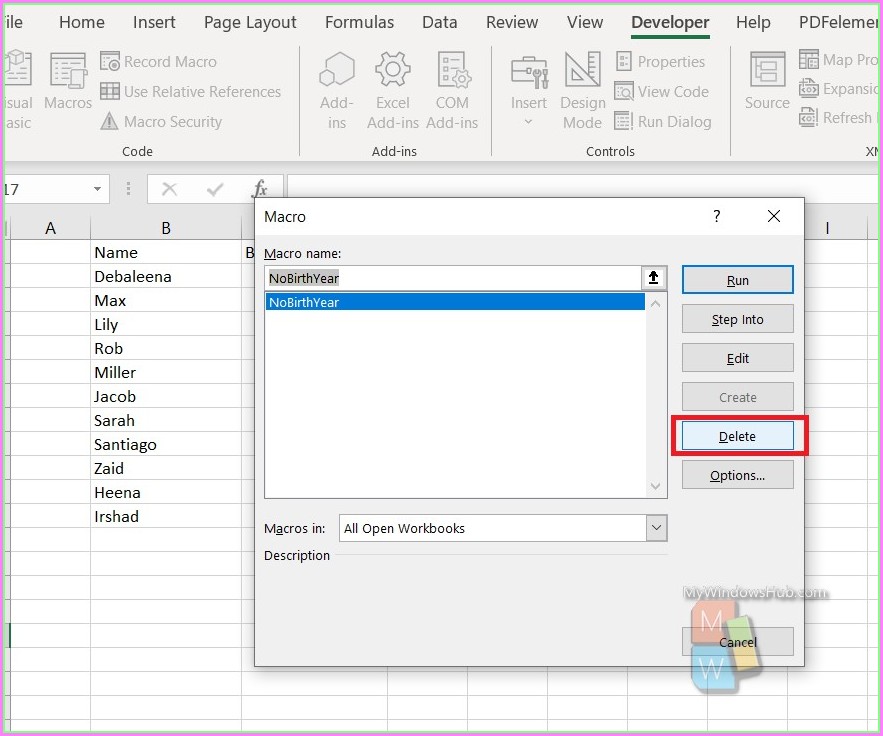Screen dimensions: 883x736
Task: Click the Step Into button
Action: pos(737,319)
